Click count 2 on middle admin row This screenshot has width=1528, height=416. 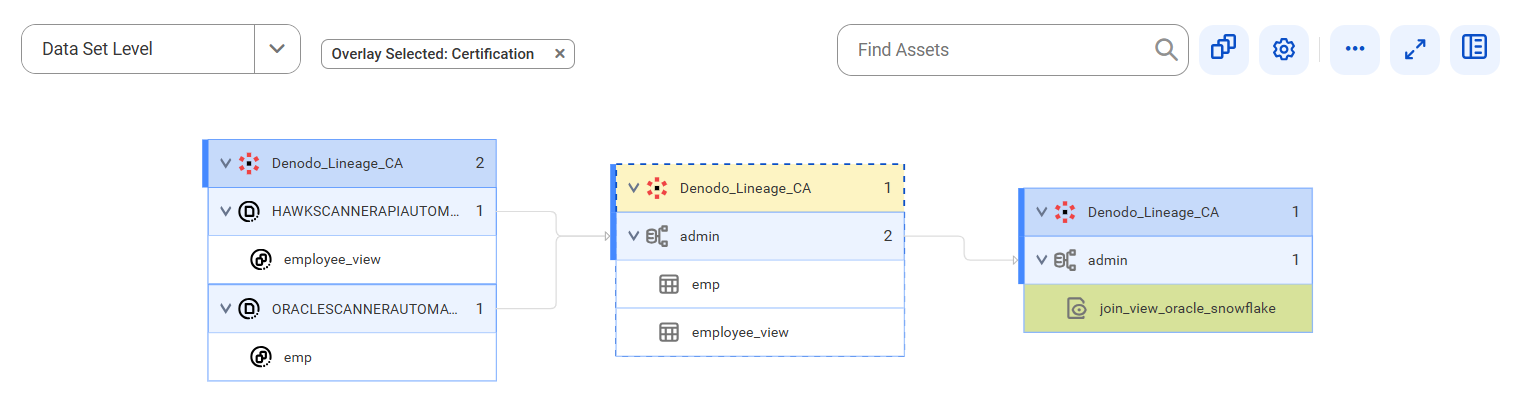pos(888,236)
